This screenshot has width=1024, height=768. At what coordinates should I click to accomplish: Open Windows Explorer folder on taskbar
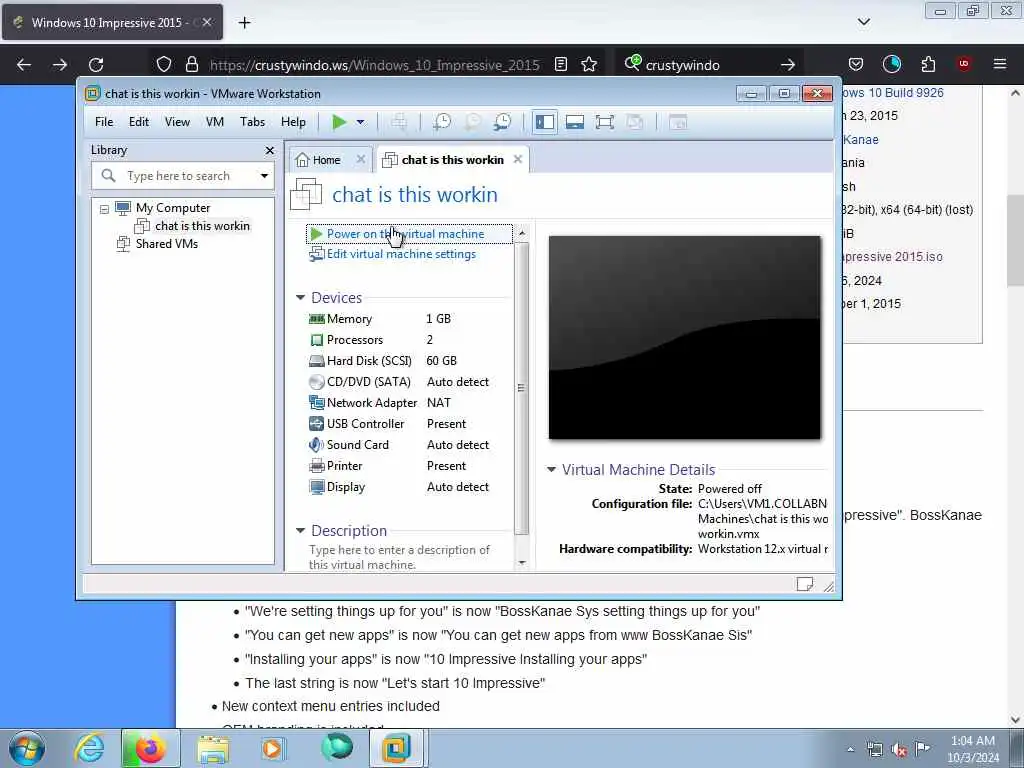(x=213, y=748)
